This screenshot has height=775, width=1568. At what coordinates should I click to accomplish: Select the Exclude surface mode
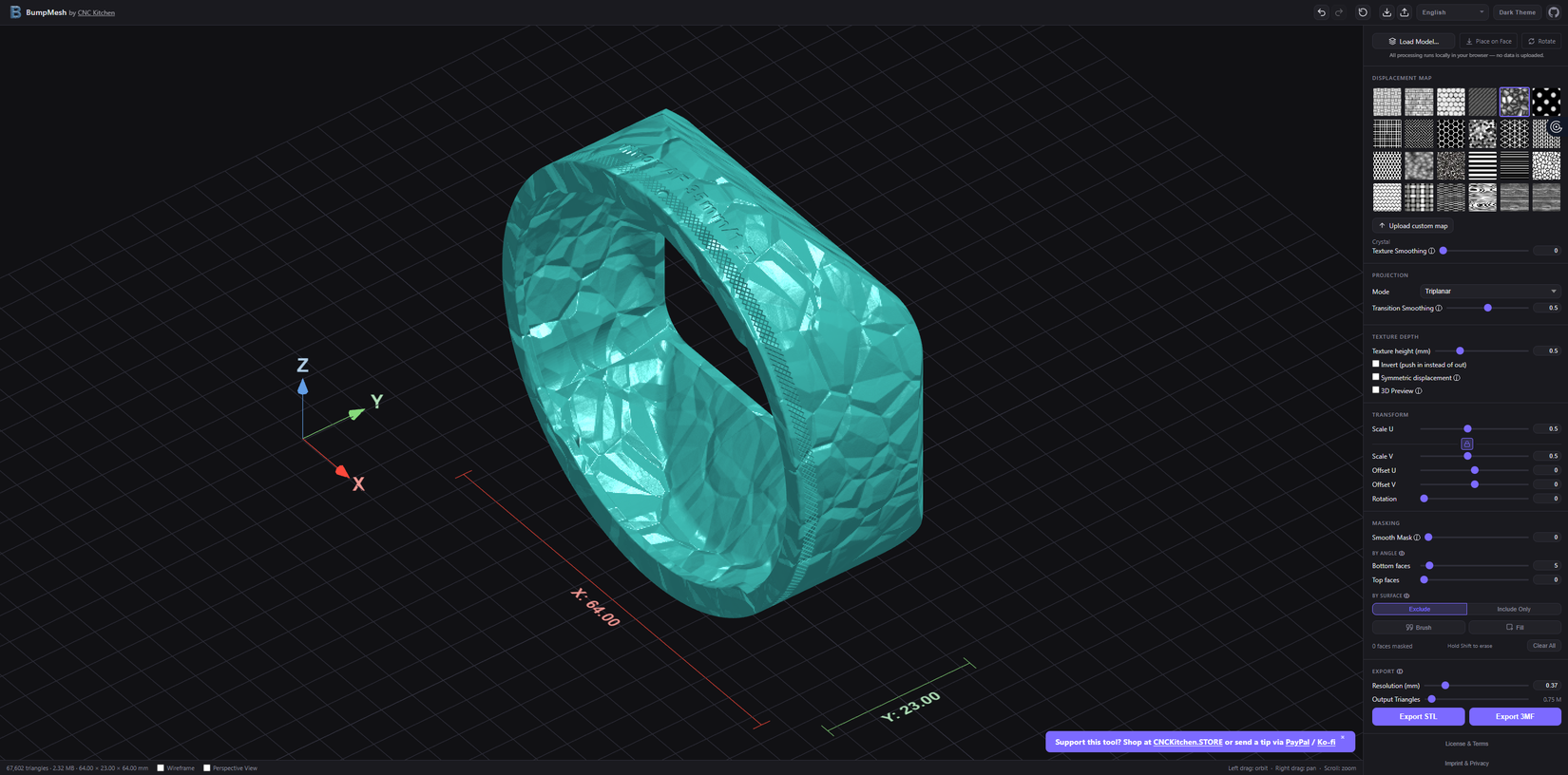coord(1419,609)
